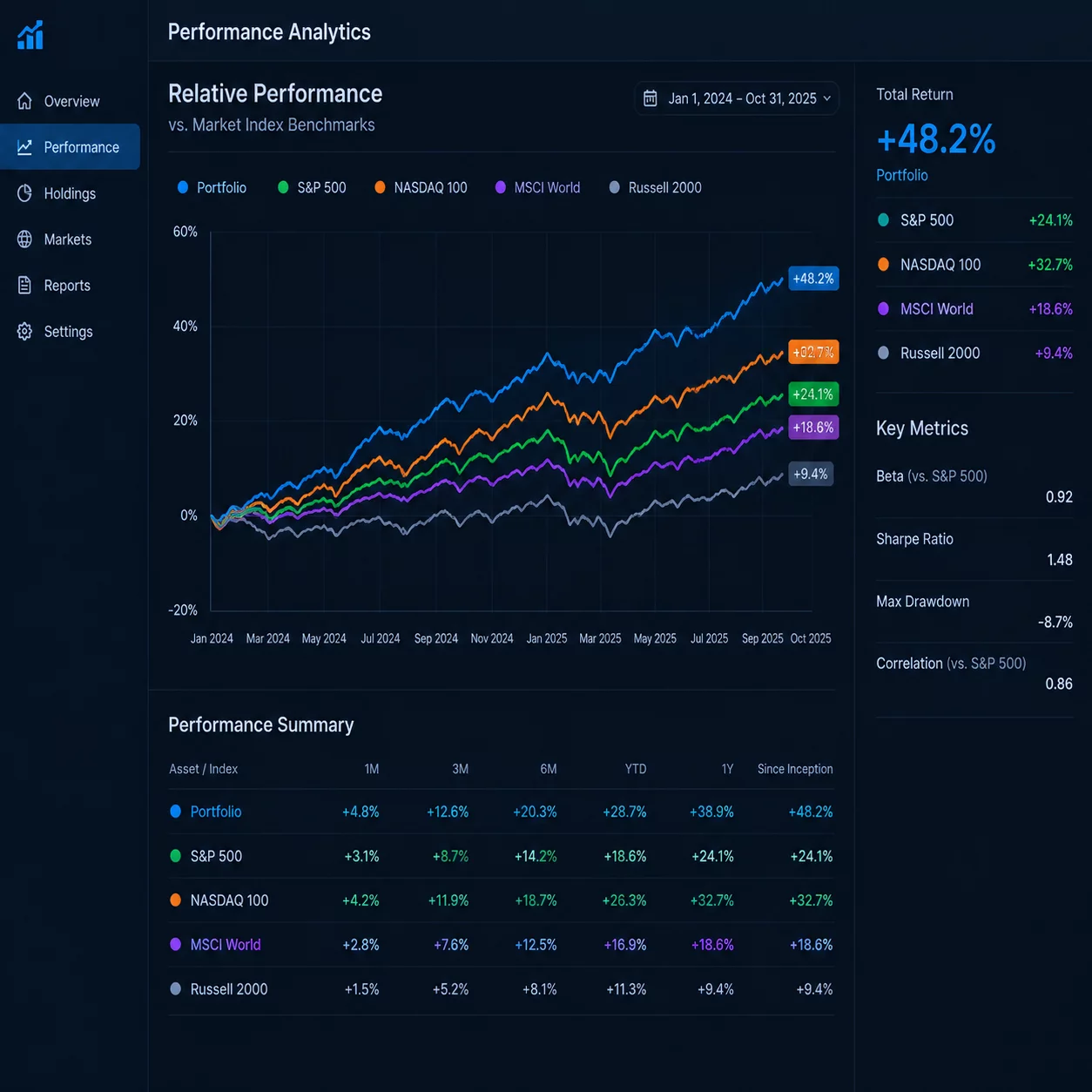Toggle the MSCI World series in chart legend
Viewport: 1092px width, 1092px height.
tap(537, 187)
